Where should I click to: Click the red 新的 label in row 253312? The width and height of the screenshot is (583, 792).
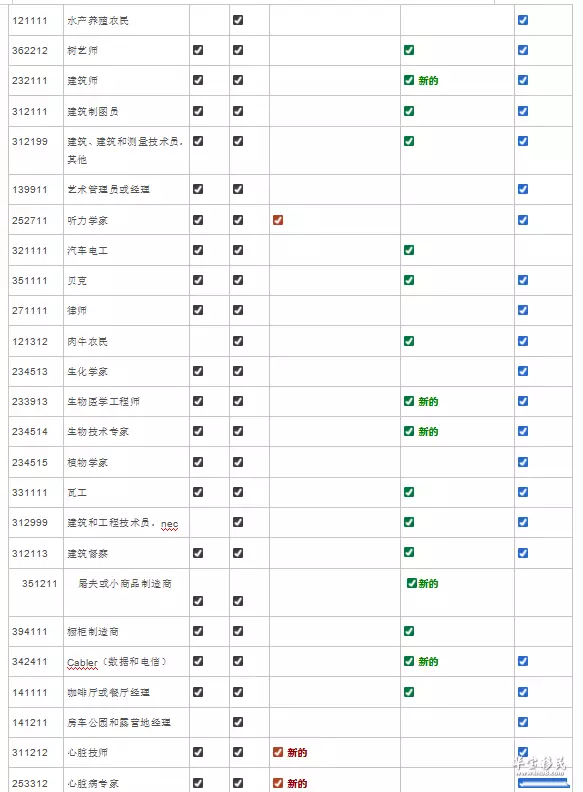tap(297, 783)
